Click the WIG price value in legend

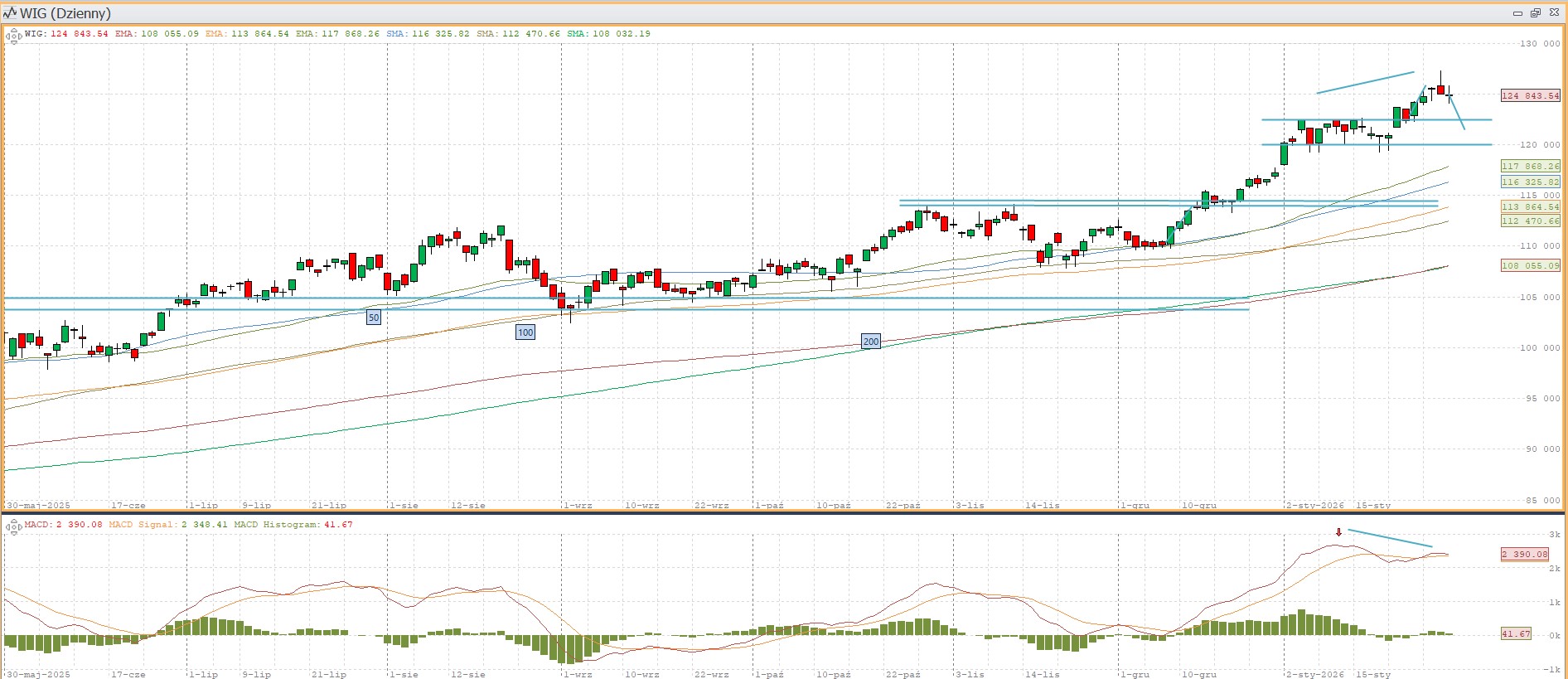click(79, 34)
